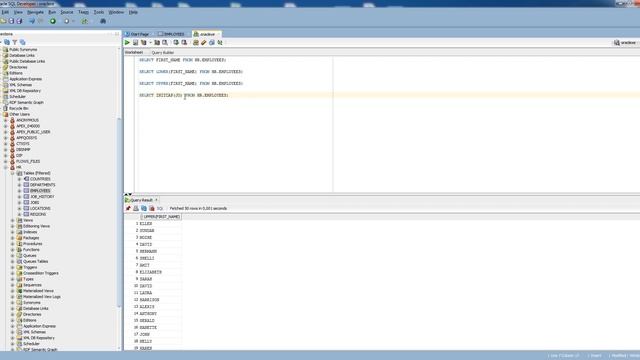Open the Help menu
The width and height of the screenshot is (640, 360).
[x=133, y=12]
